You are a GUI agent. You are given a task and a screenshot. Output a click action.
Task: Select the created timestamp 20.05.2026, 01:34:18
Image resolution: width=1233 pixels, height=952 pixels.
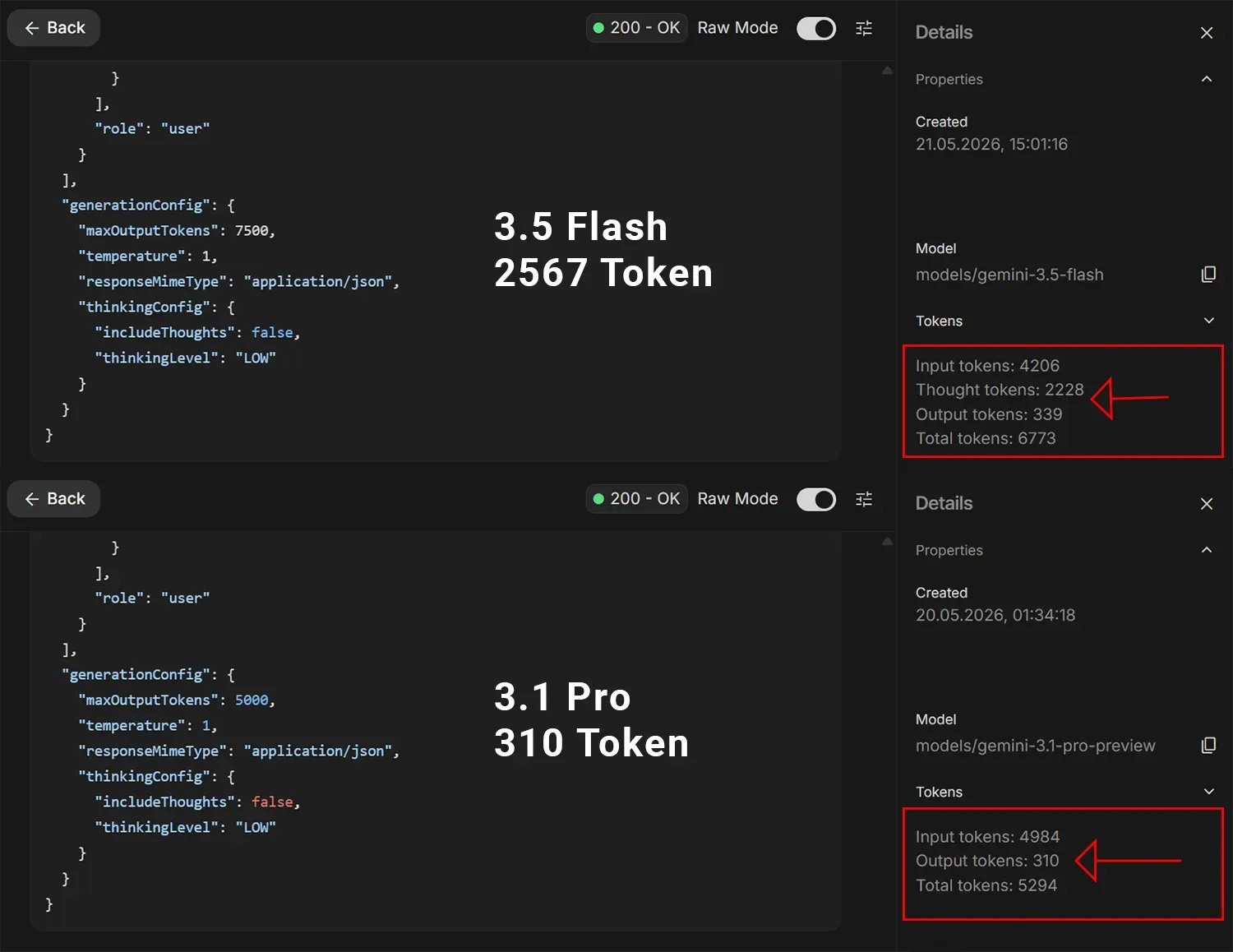(x=995, y=615)
